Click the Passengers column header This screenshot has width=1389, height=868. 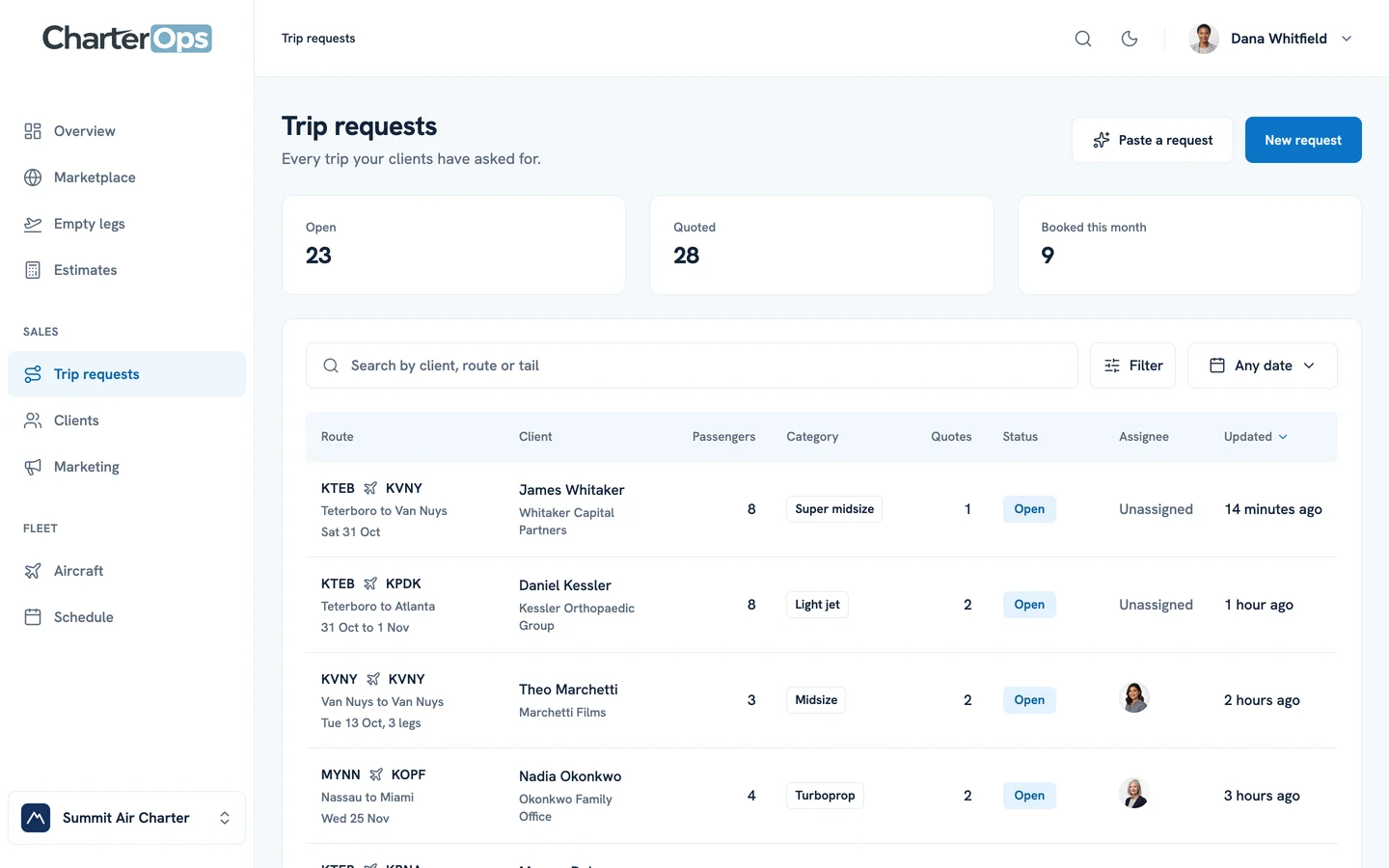tap(723, 437)
